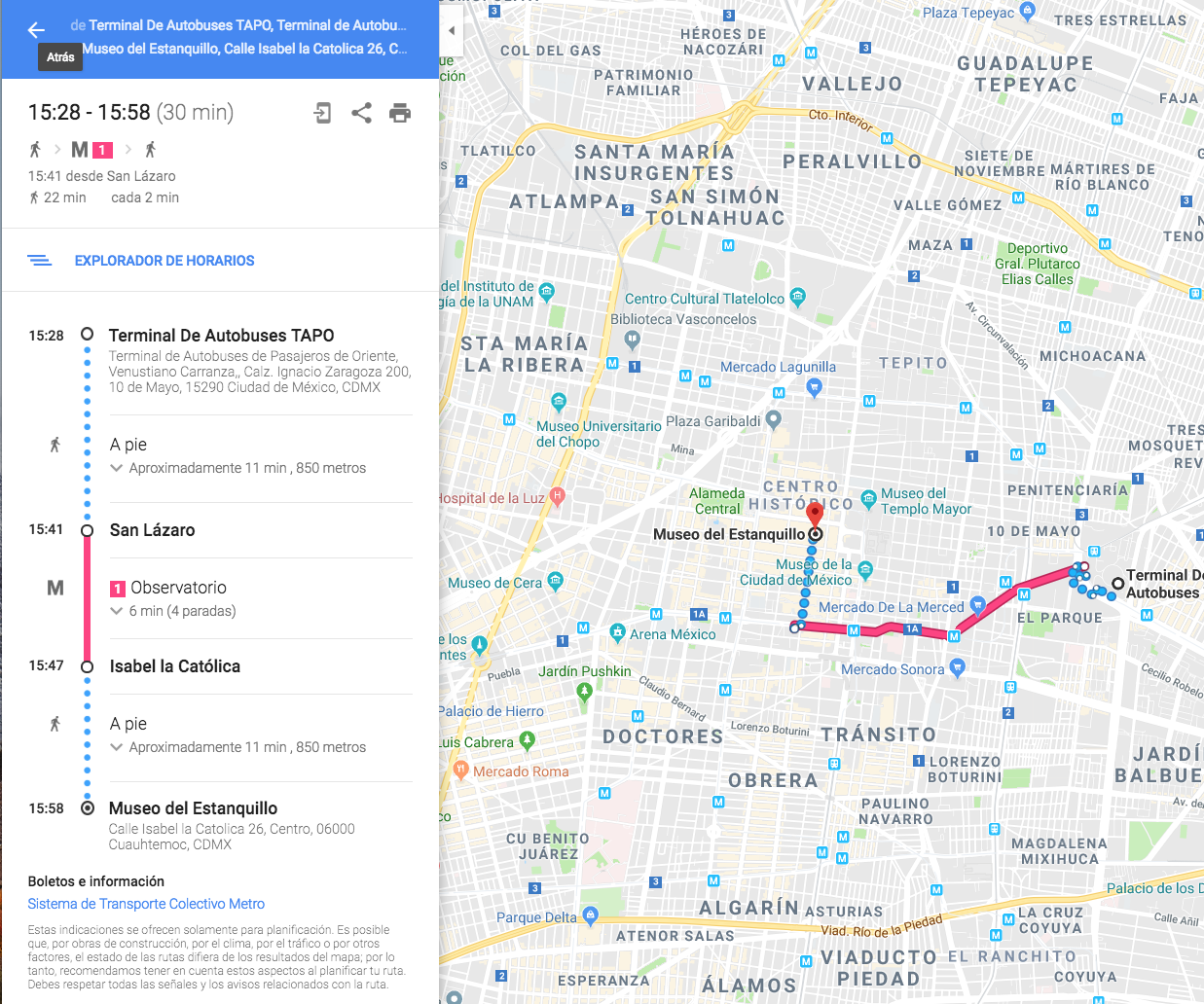The width and height of the screenshot is (1204, 1004).
Task: Click the Museo del Estanquillo destination step
Action: click(193, 808)
